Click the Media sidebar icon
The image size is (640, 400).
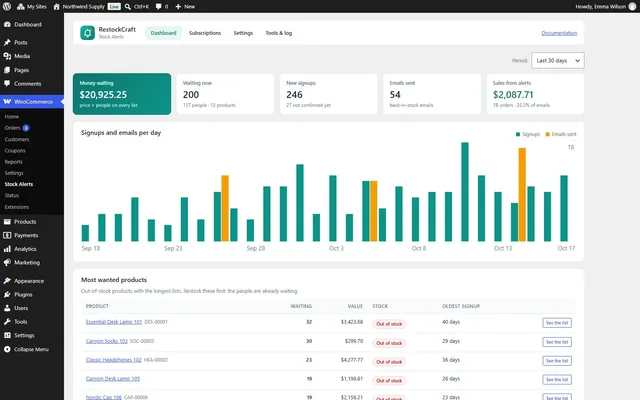(7, 56)
